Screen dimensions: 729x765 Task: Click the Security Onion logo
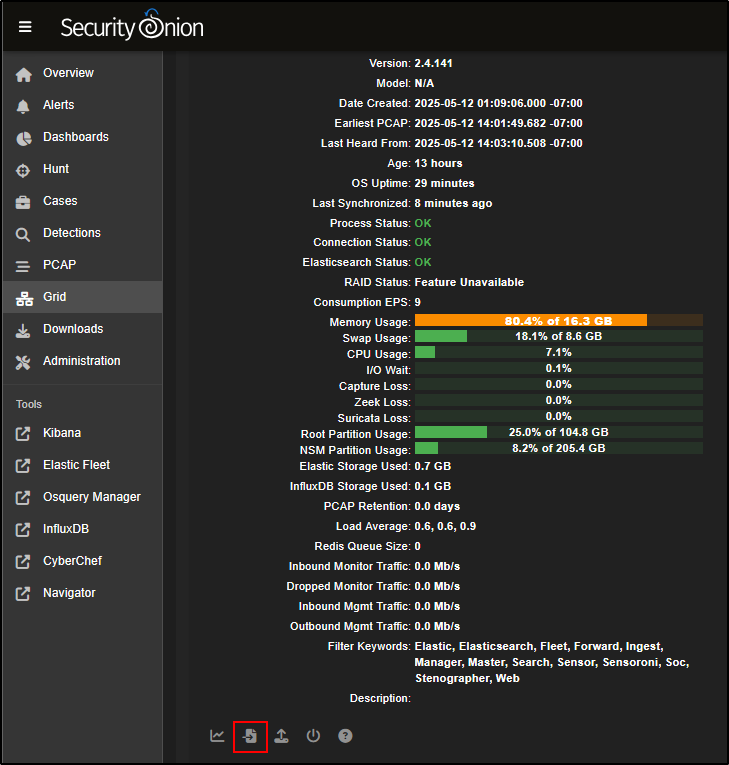tap(131, 27)
